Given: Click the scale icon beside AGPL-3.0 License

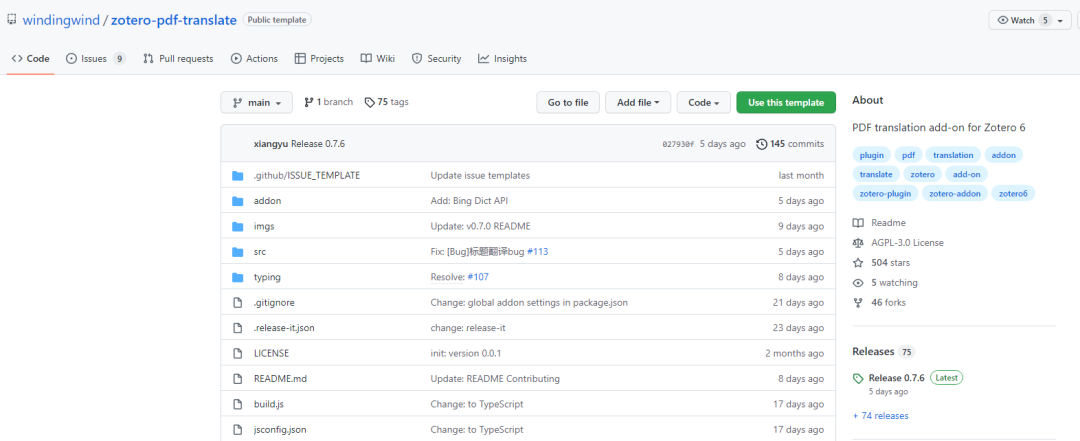Looking at the screenshot, I should pyautogui.click(x=858, y=243).
